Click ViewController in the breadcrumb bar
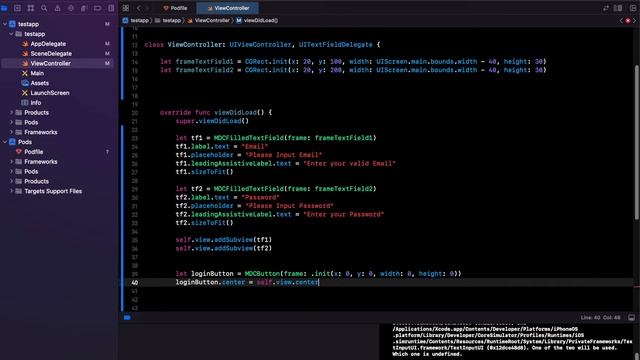Viewport: 640px width, 360px height. [x=209, y=20]
